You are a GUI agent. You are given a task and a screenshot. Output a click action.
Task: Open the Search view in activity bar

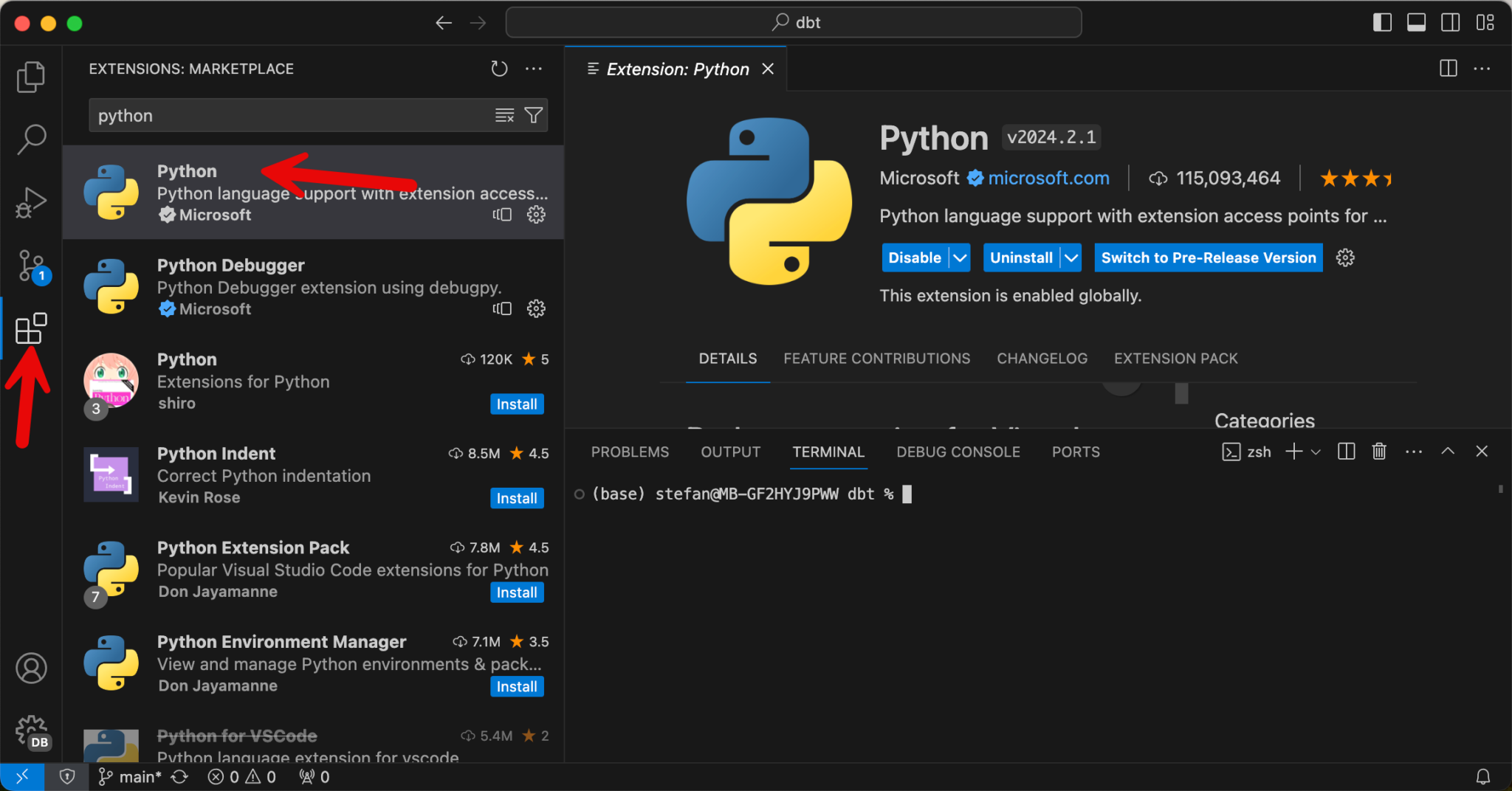(31, 139)
